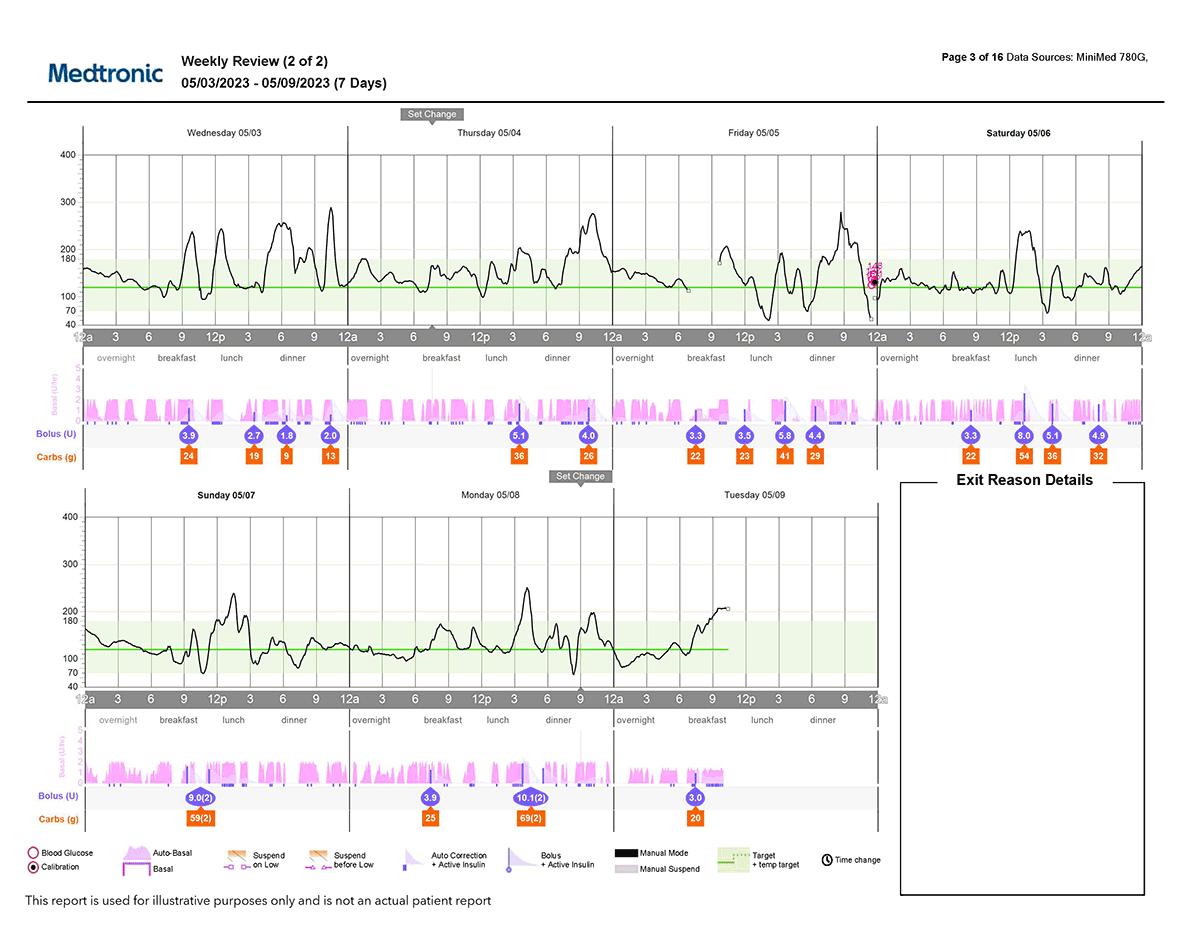Click the black Manual Mode swatch
This screenshot has height=927, width=1200.
pos(624,853)
